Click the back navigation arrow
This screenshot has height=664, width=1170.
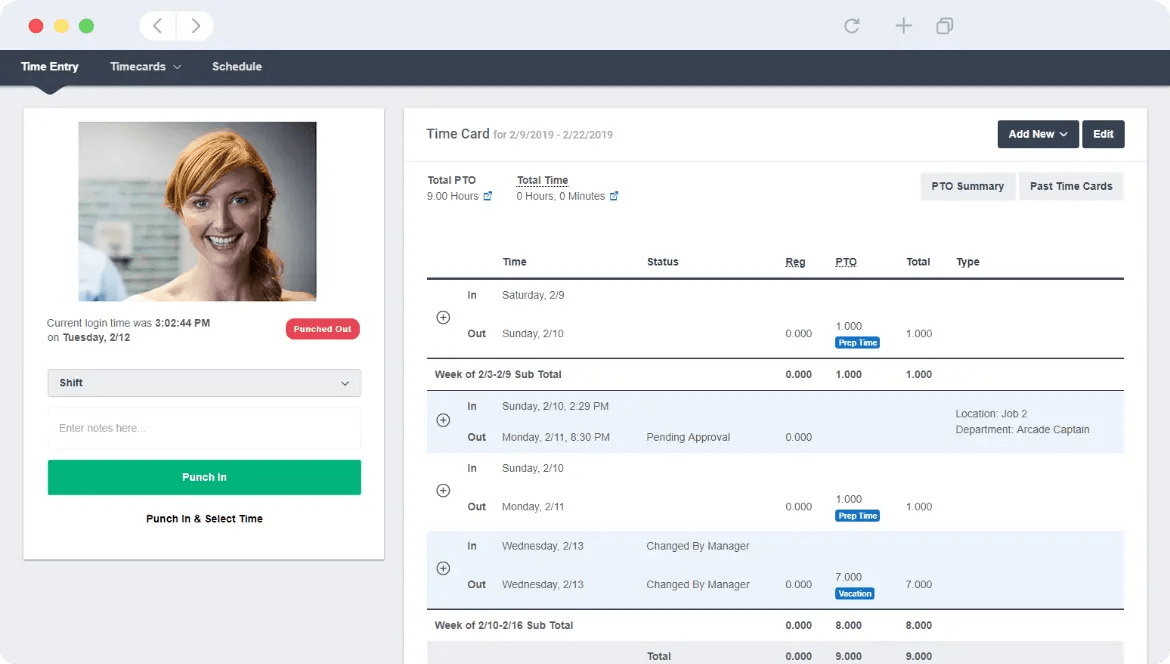157,26
